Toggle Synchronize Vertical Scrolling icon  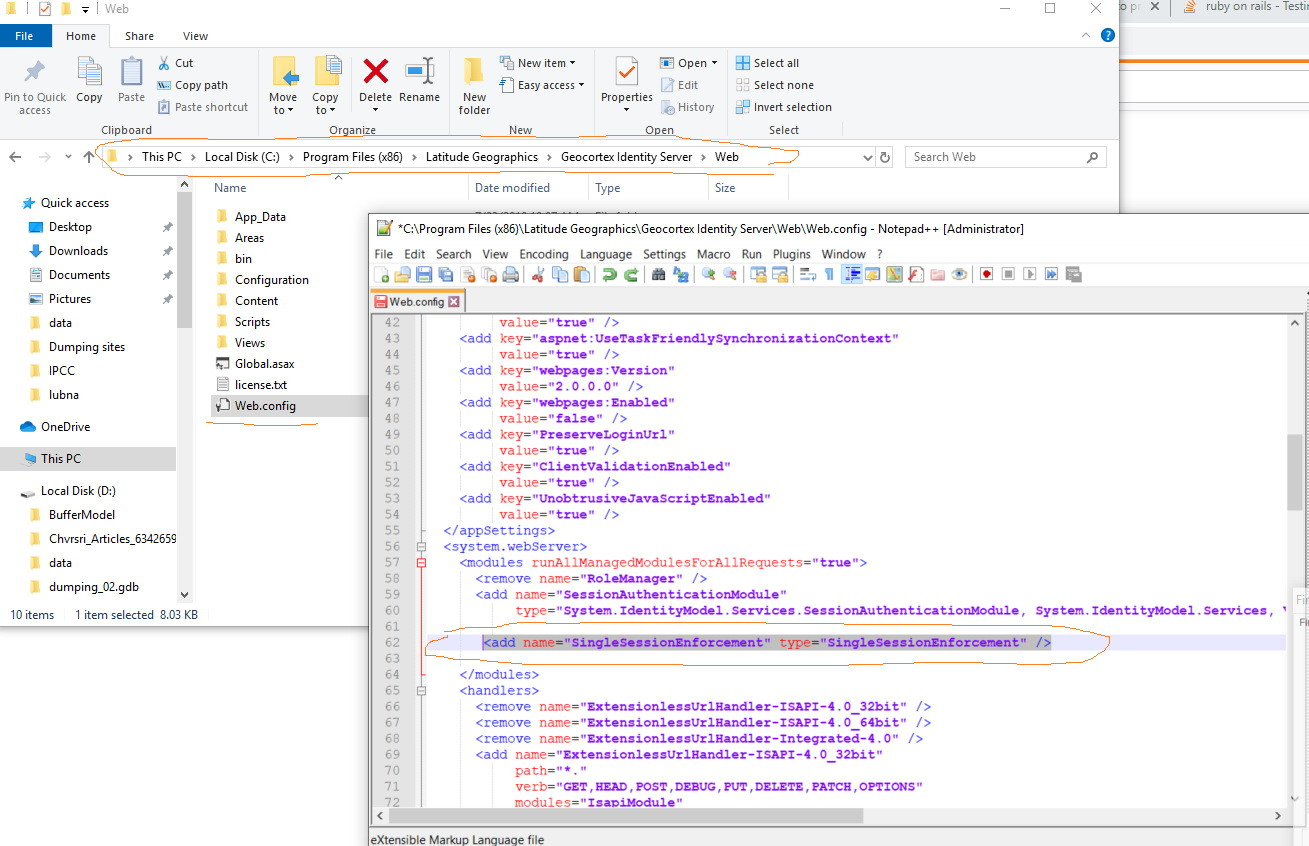(759, 275)
